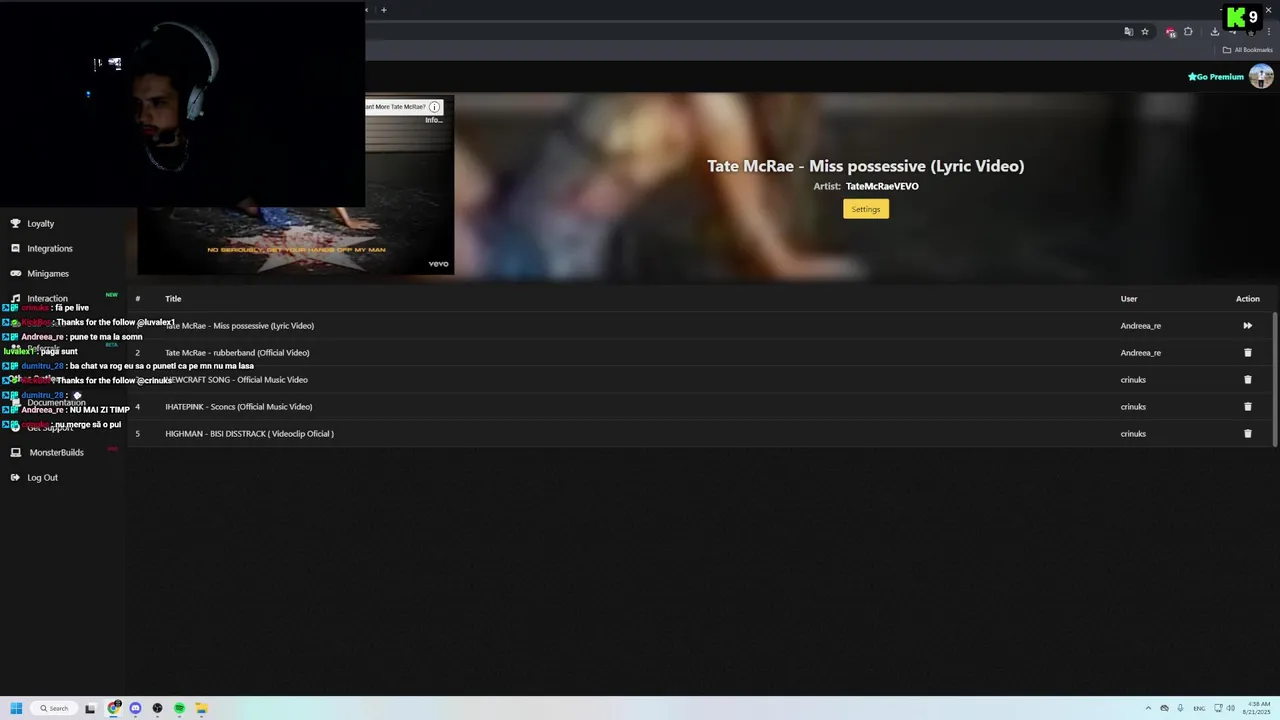The height and width of the screenshot is (720, 1280).
Task: Select IHATEPINK - Sconcs title text
Action: [238, 406]
